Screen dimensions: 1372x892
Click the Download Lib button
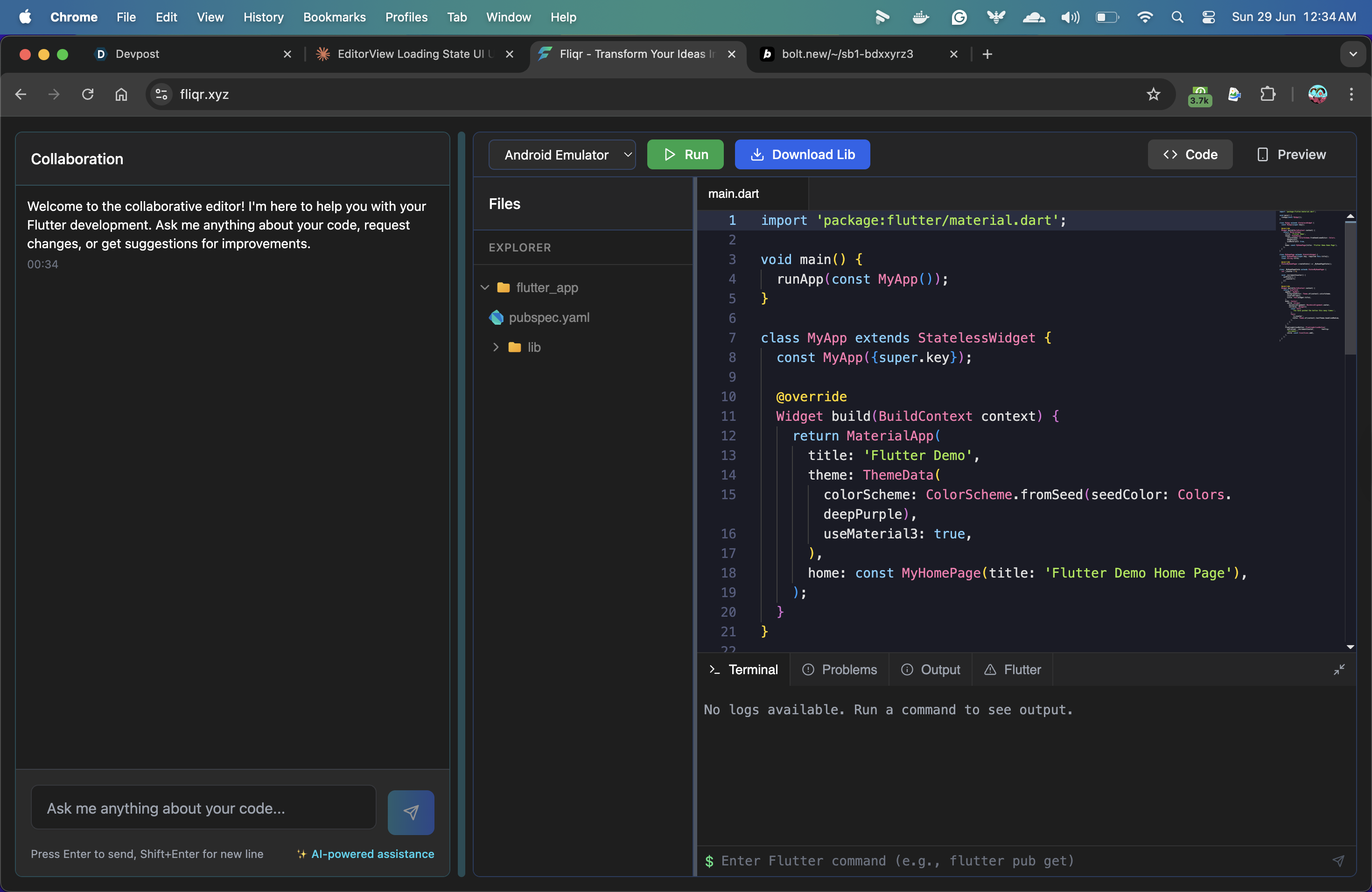(x=802, y=154)
